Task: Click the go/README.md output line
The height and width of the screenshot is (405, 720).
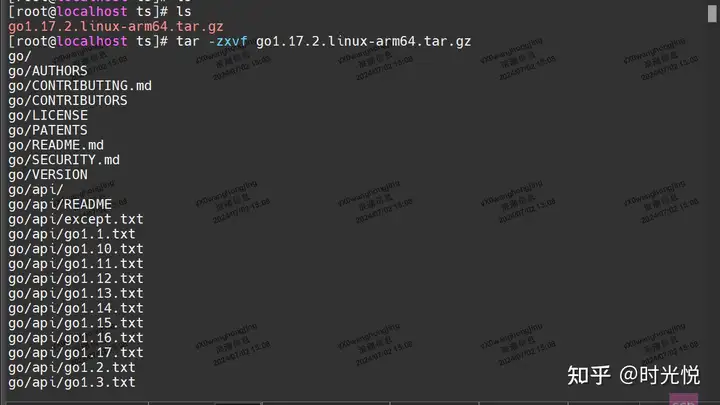Action: [56, 145]
